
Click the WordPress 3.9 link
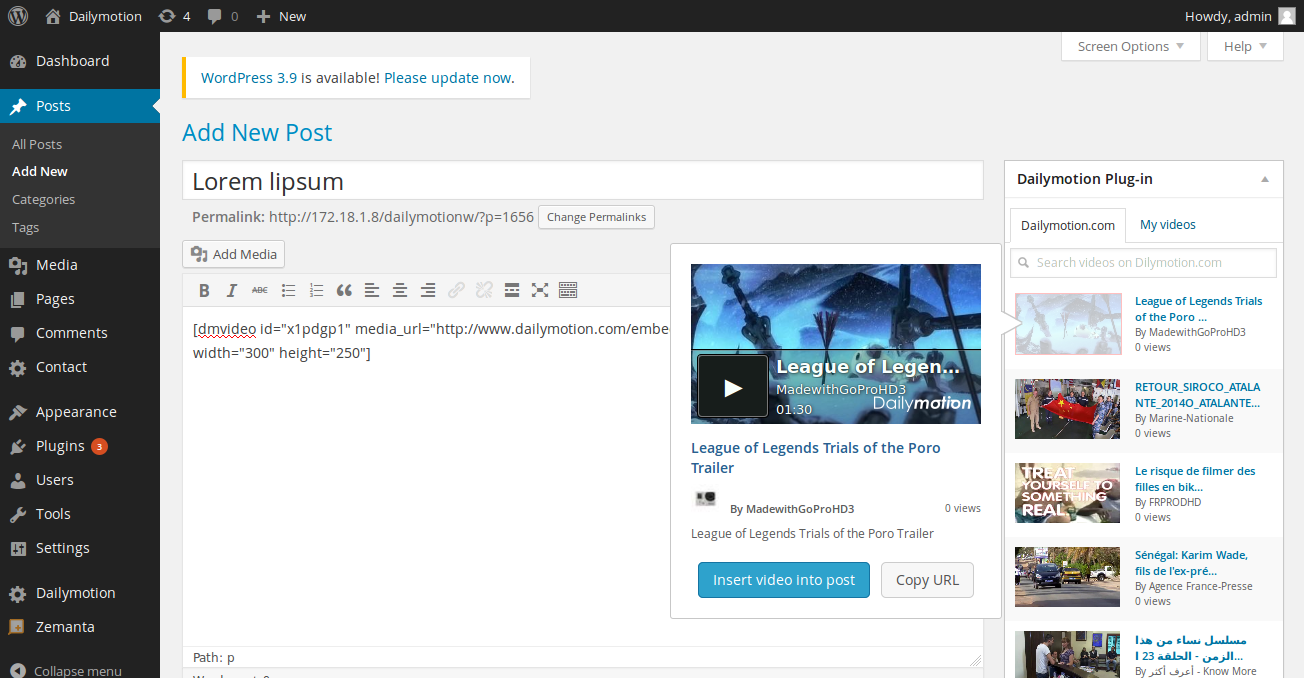(x=249, y=77)
